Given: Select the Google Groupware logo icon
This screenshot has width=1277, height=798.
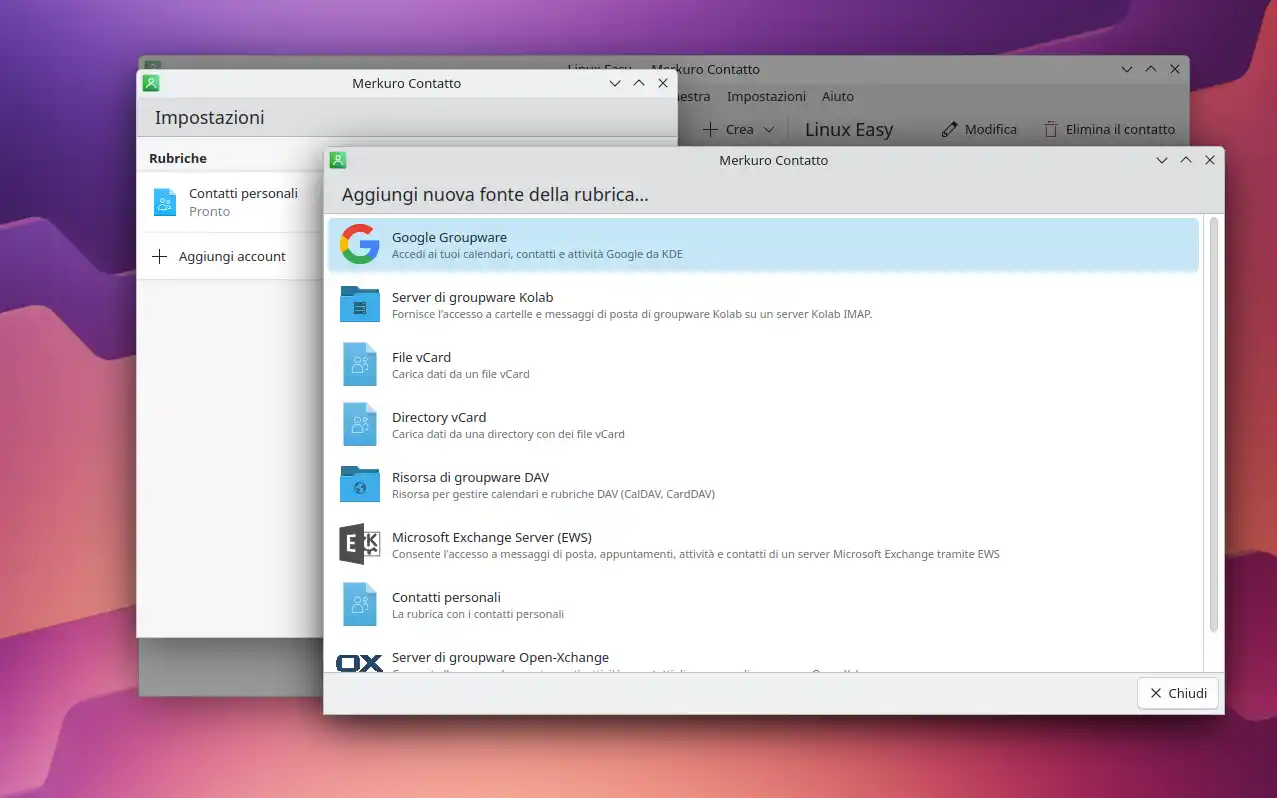Looking at the screenshot, I should tap(359, 244).
